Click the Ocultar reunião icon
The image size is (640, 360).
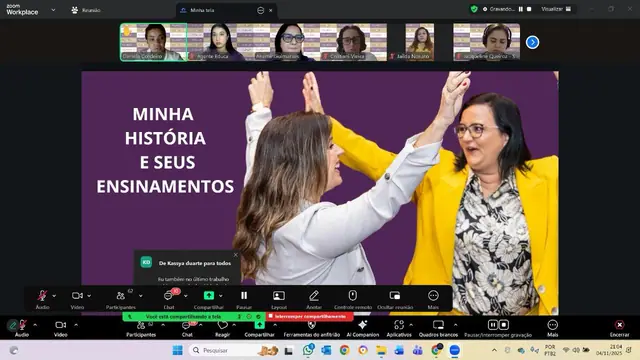click(395, 296)
